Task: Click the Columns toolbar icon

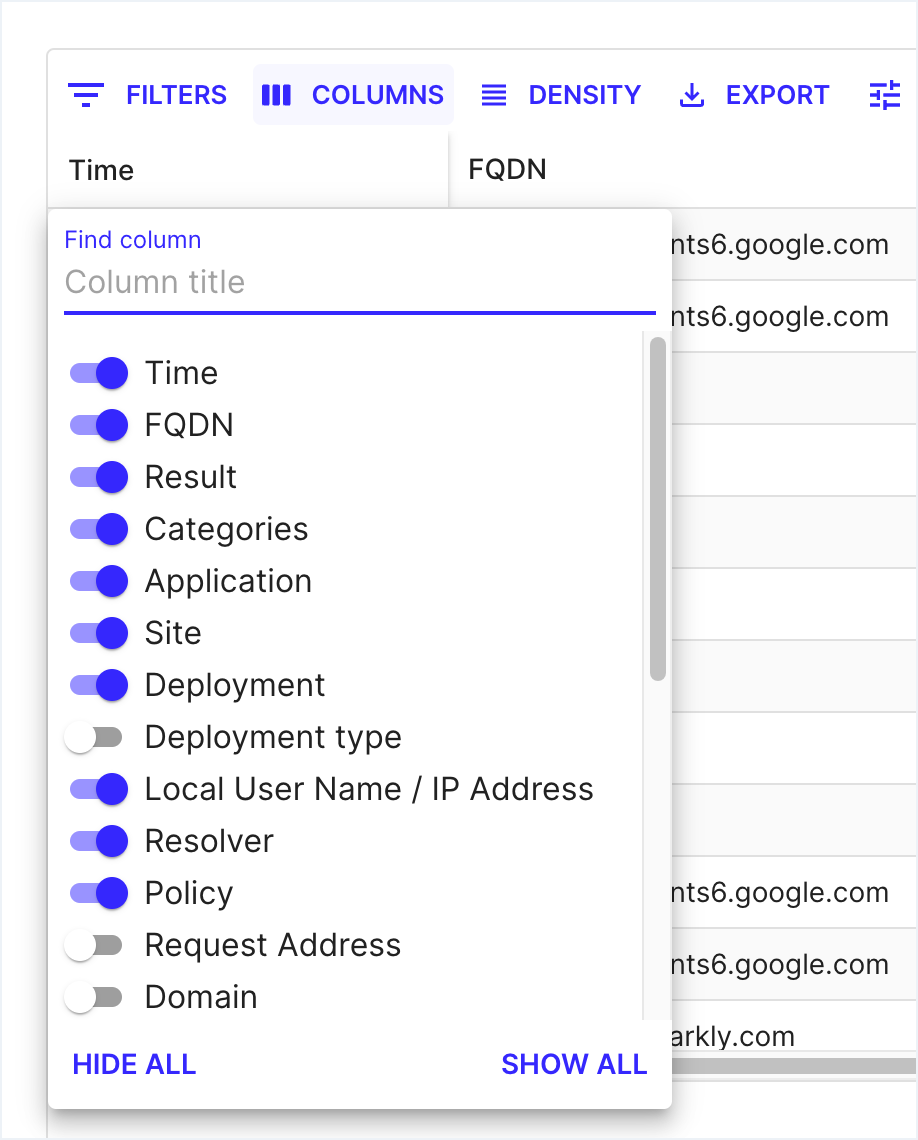Action: [278, 94]
